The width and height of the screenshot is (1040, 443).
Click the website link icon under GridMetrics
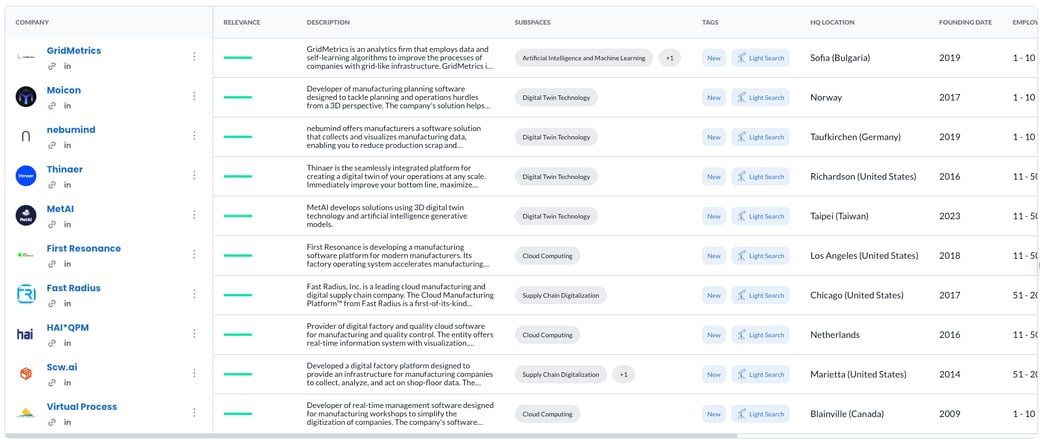coord(52,66)
